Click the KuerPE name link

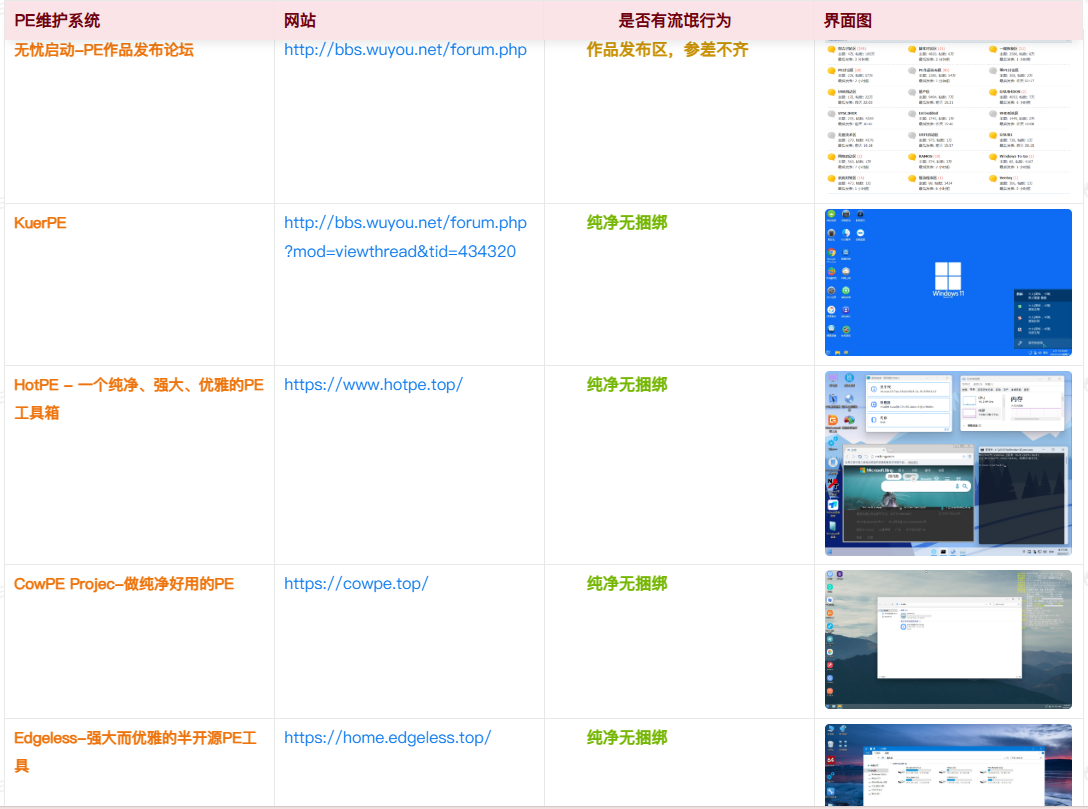(x=40, y=223)
